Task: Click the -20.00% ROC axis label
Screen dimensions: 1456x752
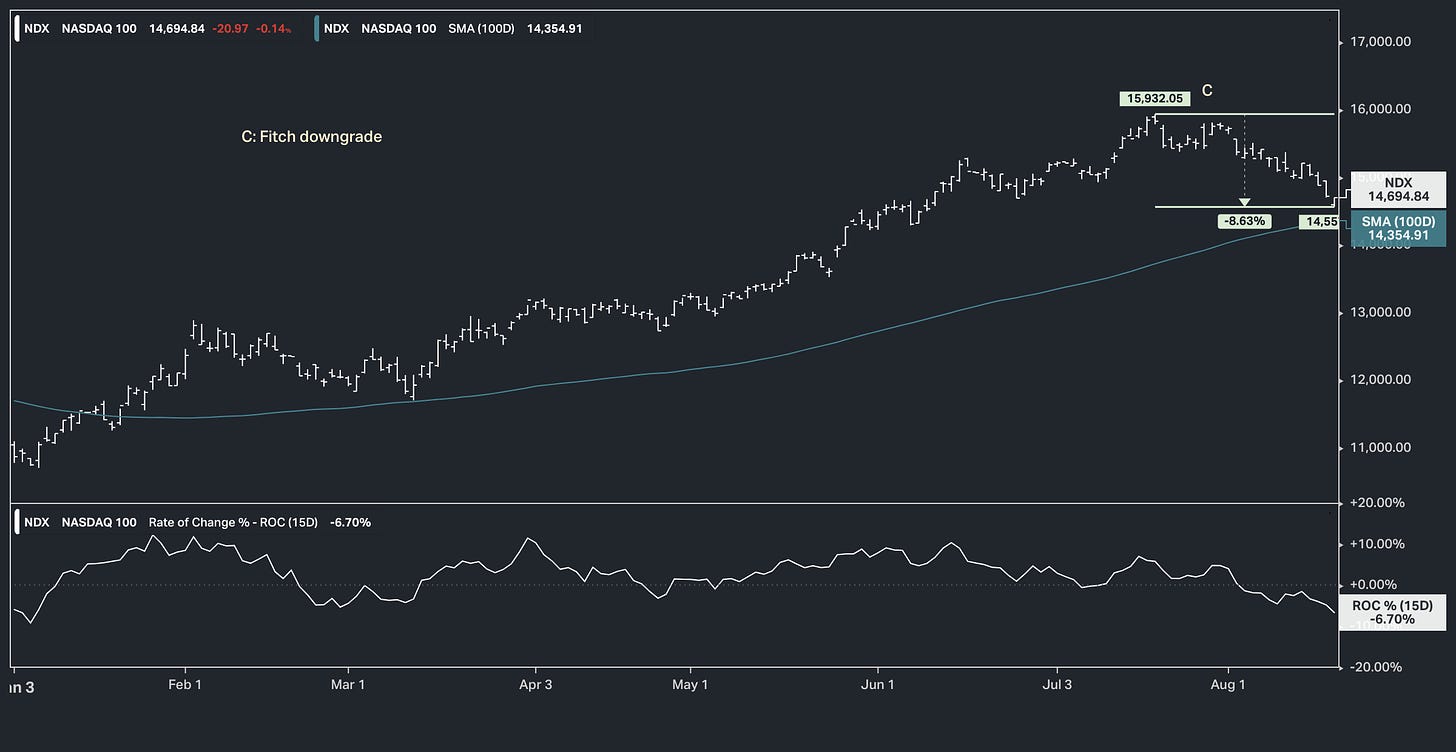Action: point(1376,666)
